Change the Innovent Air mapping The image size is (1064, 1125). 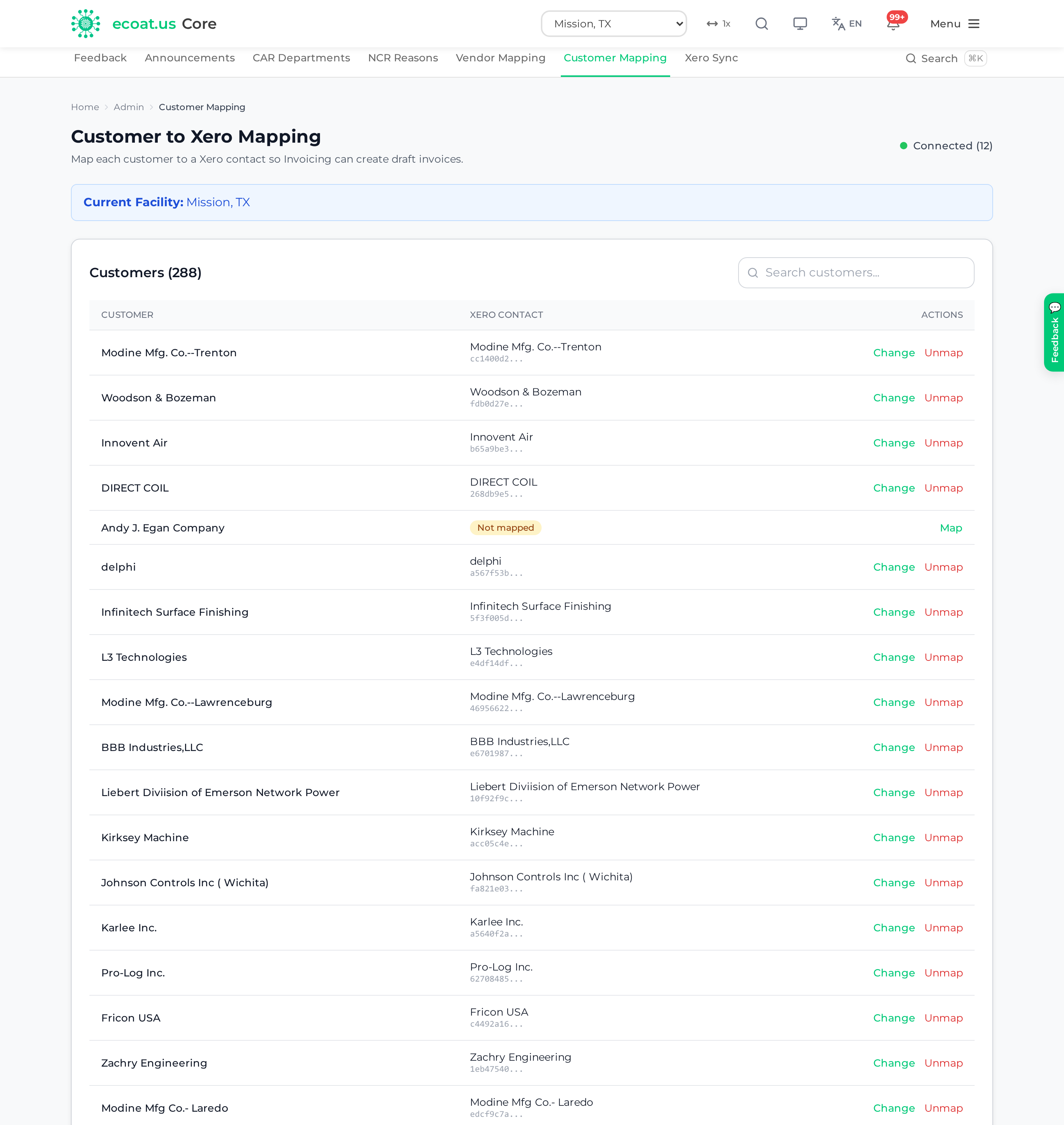894,443
